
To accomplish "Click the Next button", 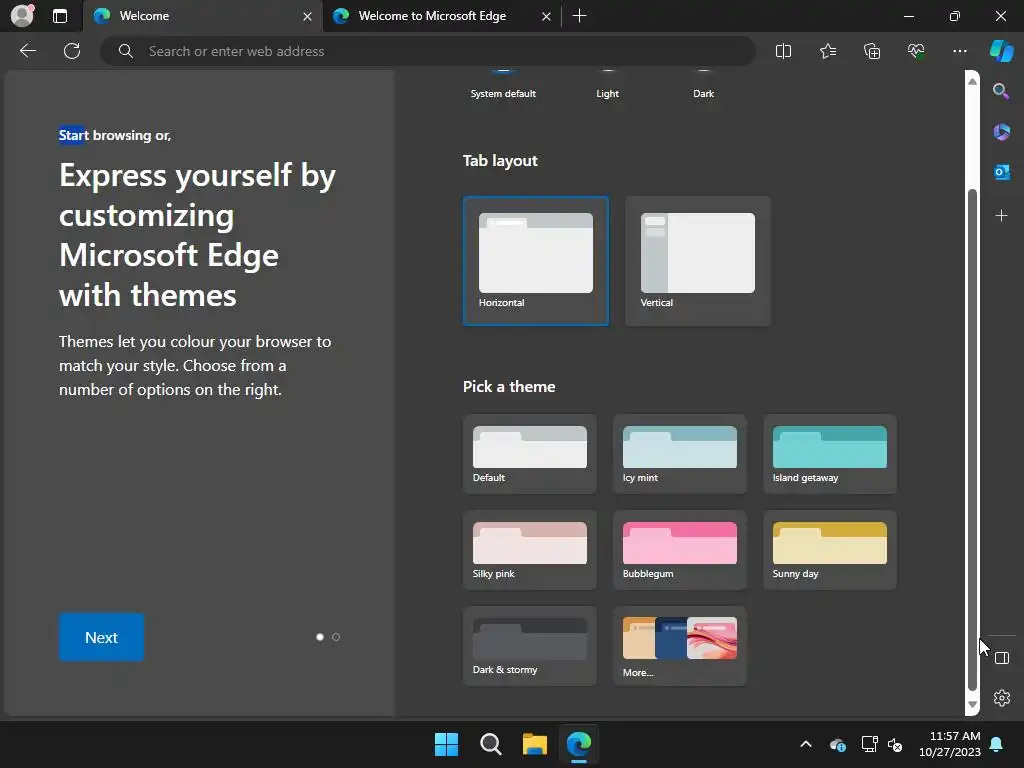I will [x=101, y=637].
